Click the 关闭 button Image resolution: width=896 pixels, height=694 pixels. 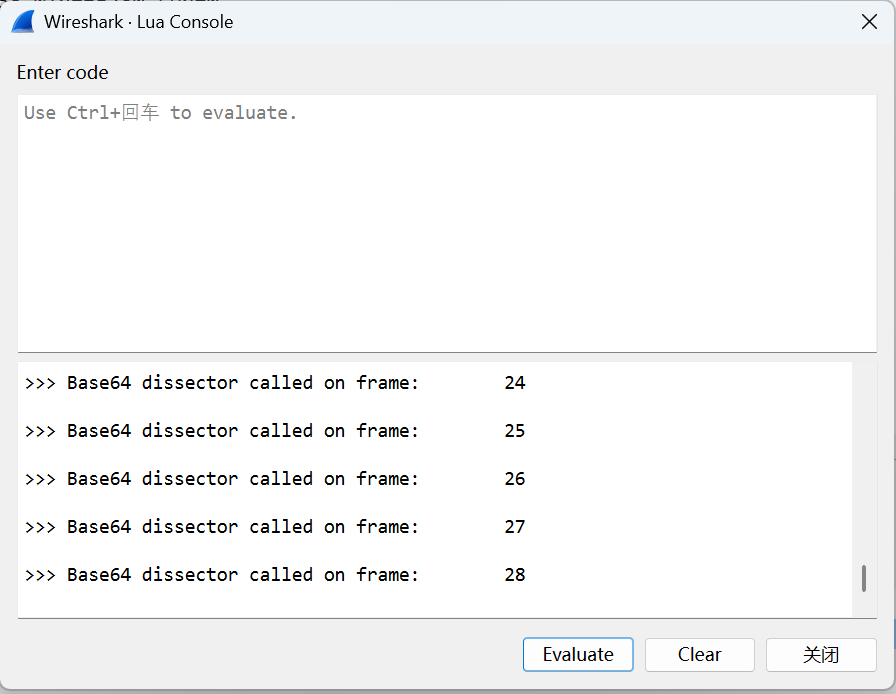(821, 654)
